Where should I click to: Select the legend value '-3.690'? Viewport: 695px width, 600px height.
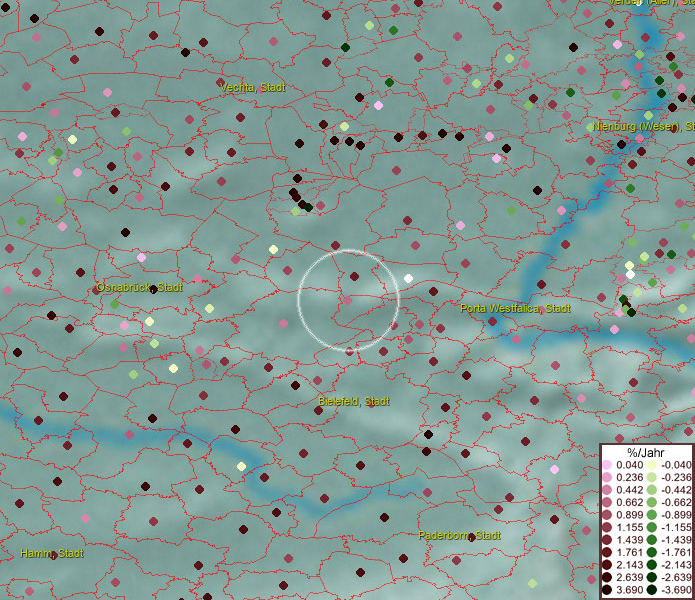point(676,590)
